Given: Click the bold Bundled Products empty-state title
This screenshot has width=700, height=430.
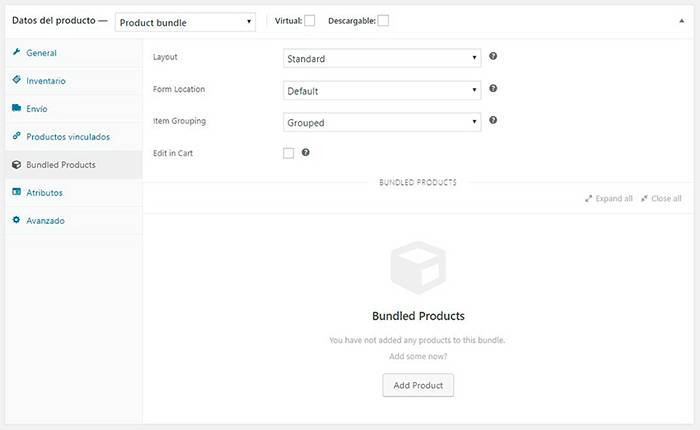Looking at the screenshot, I should [x=418, y=316].
